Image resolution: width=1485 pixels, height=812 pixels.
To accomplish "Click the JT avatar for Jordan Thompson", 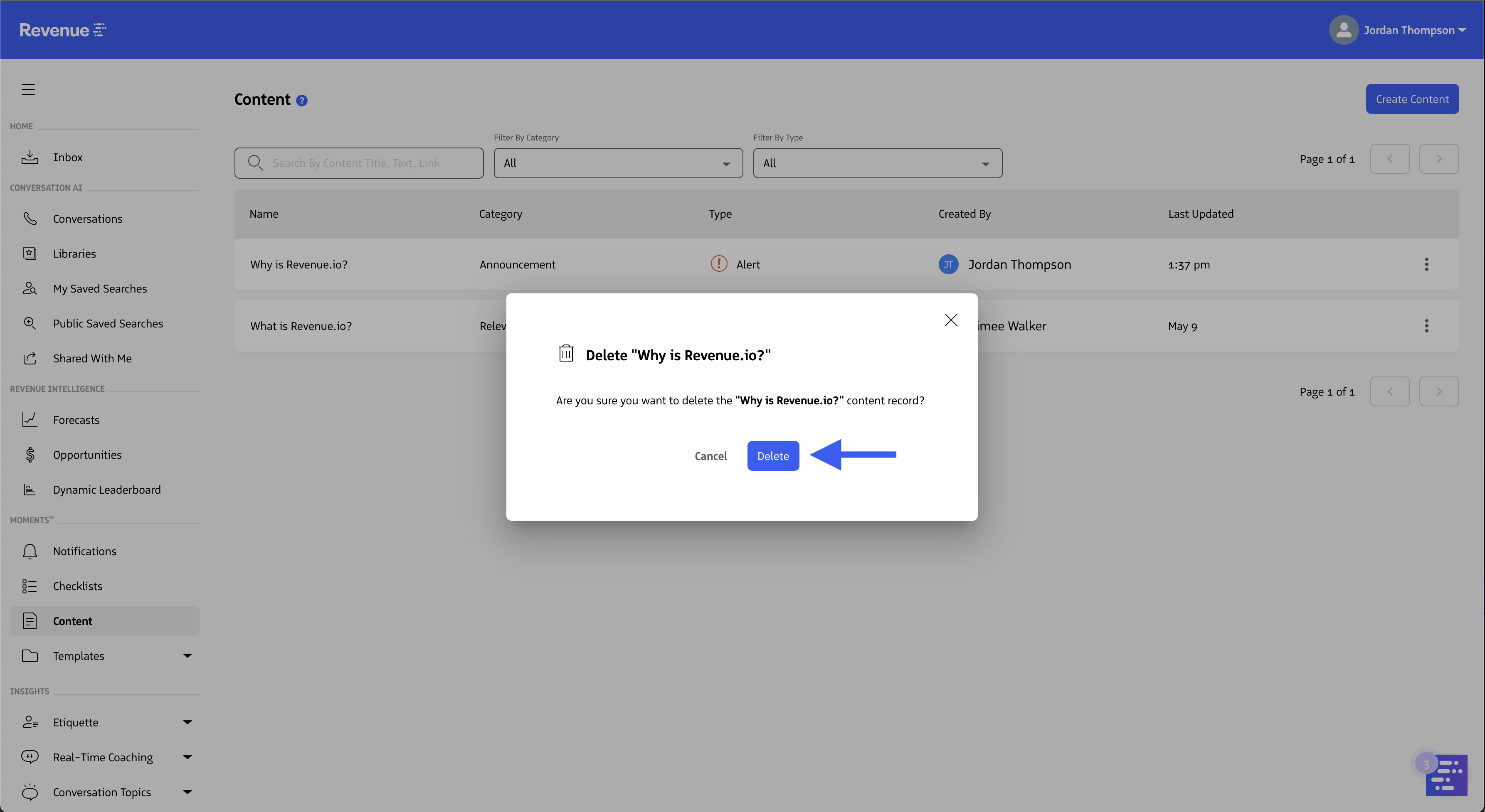I will click(x=948, y=264).
